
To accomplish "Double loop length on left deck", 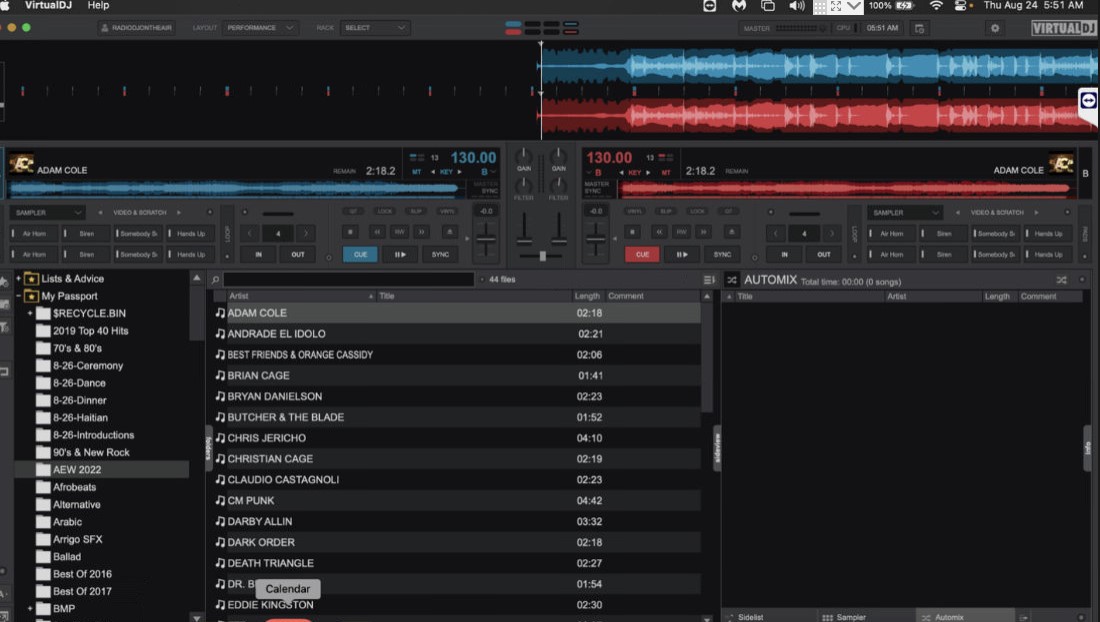I will coord(306,233).
